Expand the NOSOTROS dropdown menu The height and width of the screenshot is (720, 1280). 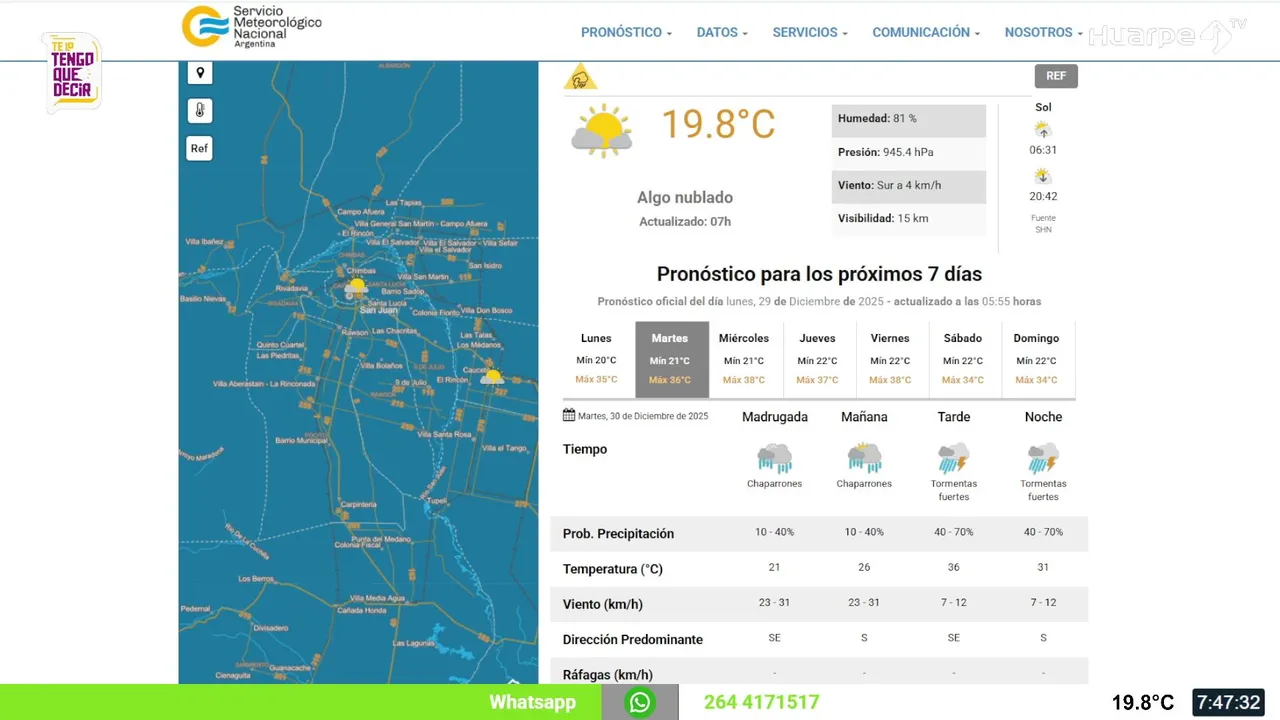click(x=1044, y=32)
